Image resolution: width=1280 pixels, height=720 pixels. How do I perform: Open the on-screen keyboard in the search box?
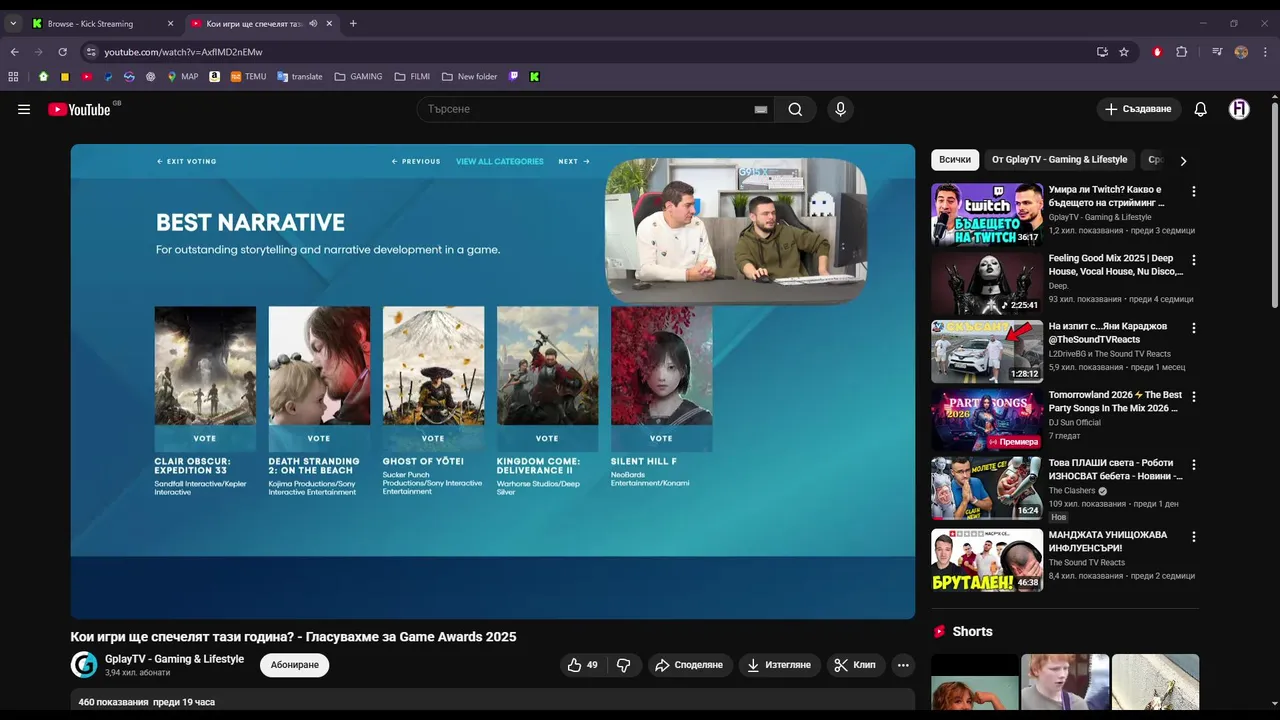pos(761,109)
